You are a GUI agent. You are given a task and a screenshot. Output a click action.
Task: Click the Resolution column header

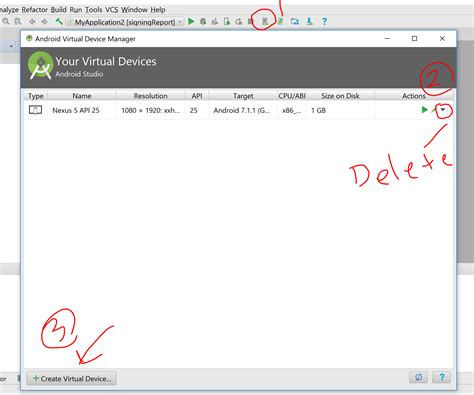tap(150, 96)
